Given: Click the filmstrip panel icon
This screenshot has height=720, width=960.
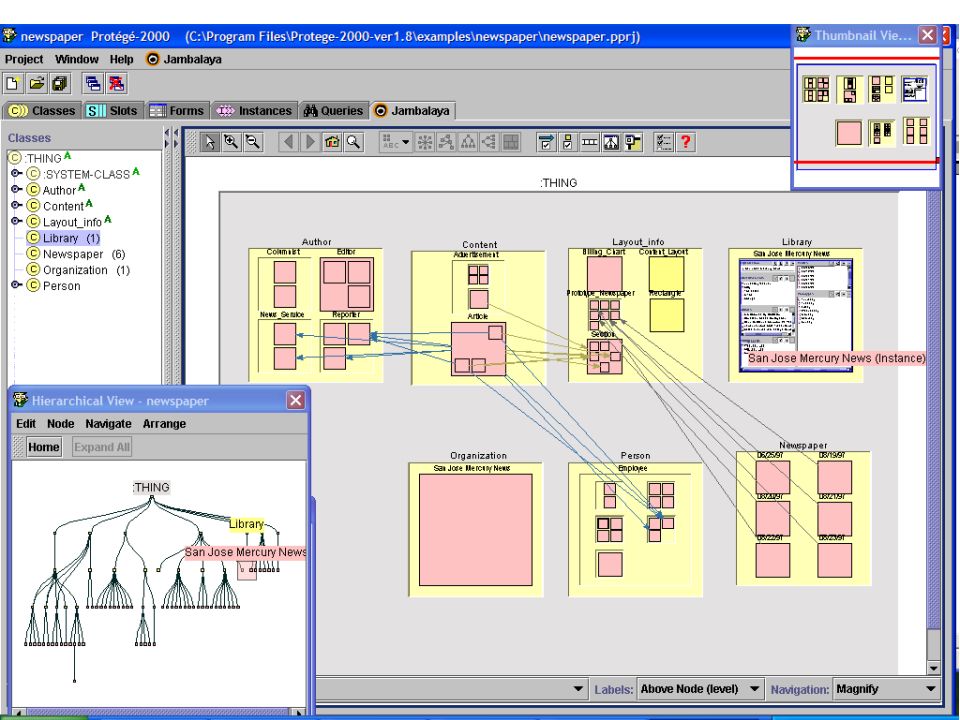Looking at the screenshot, I should (x=590, y=143).
